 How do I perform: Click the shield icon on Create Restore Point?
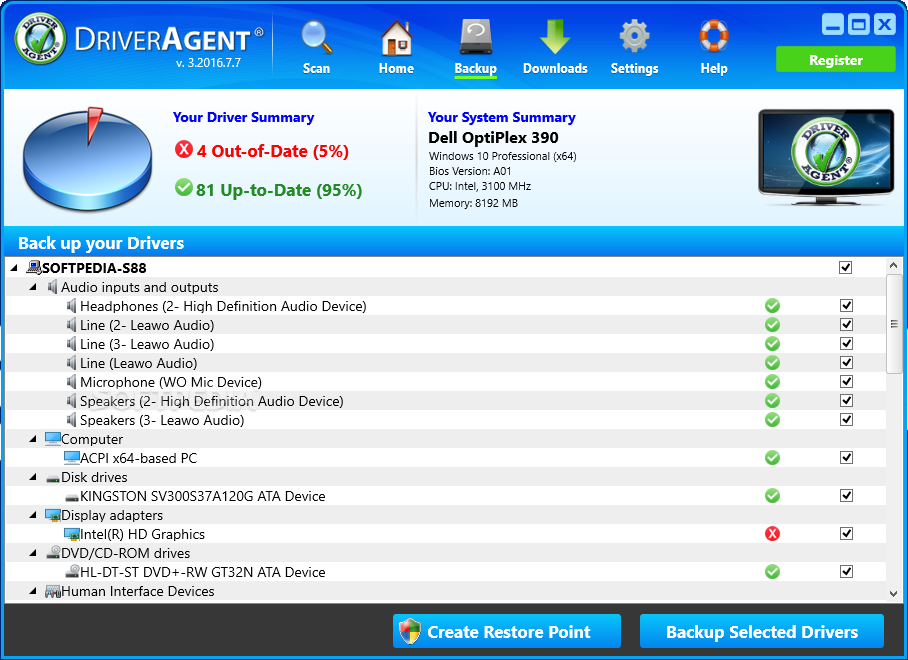click(410, 631)
